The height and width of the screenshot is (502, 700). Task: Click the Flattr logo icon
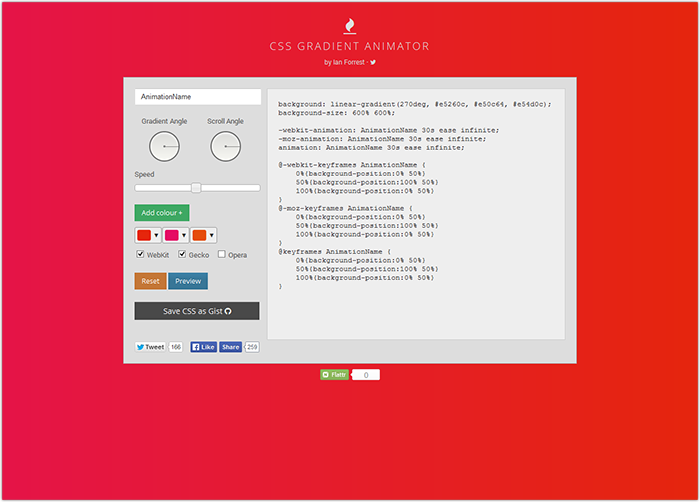(325, 375)
